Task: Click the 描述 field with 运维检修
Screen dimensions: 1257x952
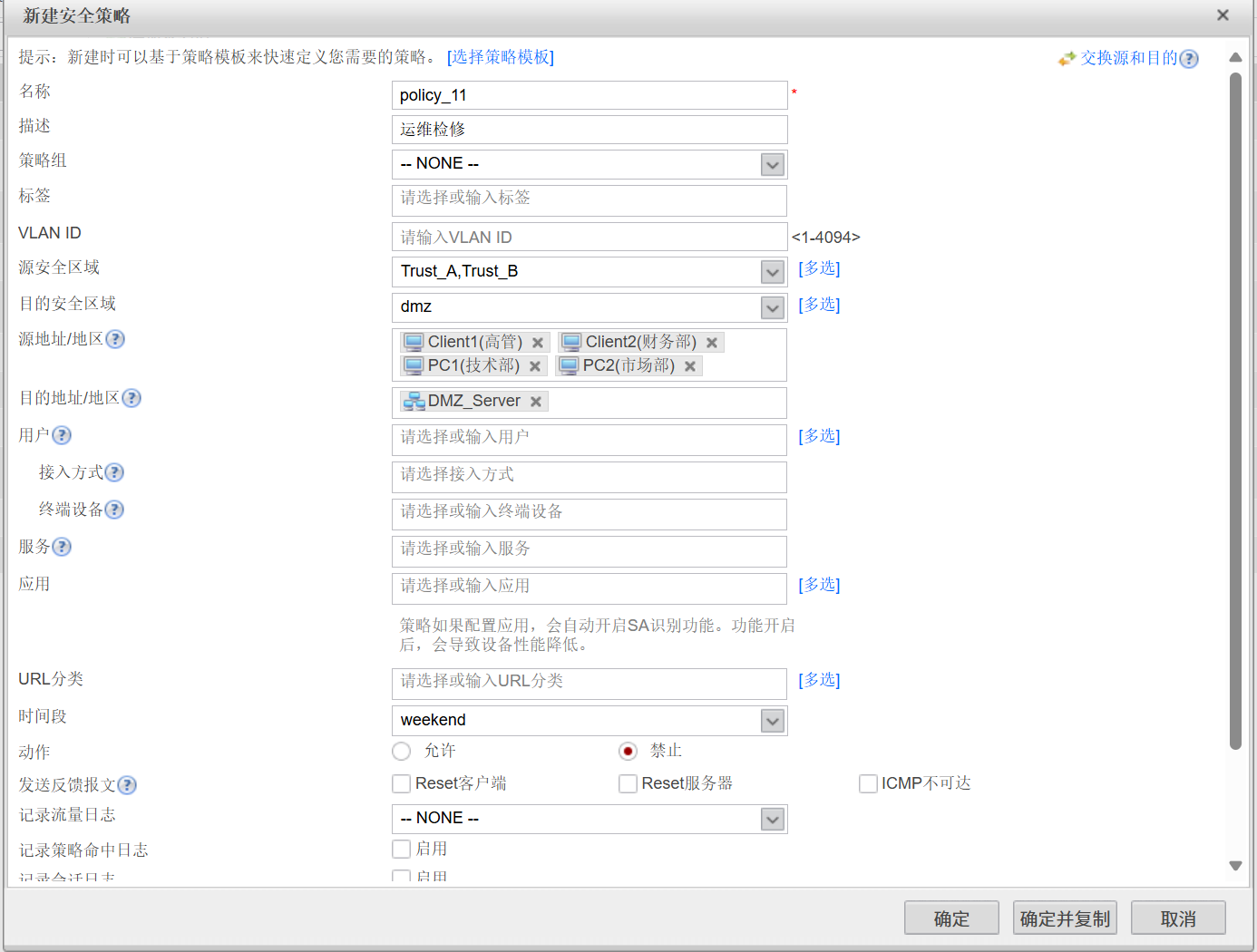Action: [590, 130]
